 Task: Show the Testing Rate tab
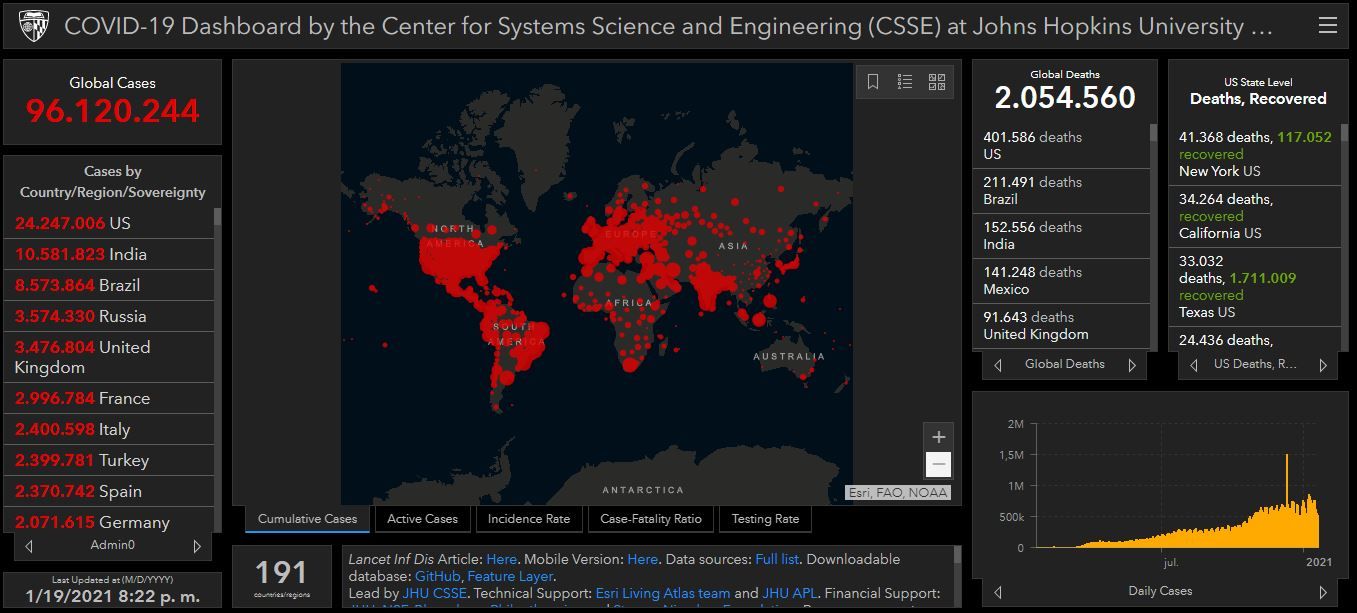765,519
